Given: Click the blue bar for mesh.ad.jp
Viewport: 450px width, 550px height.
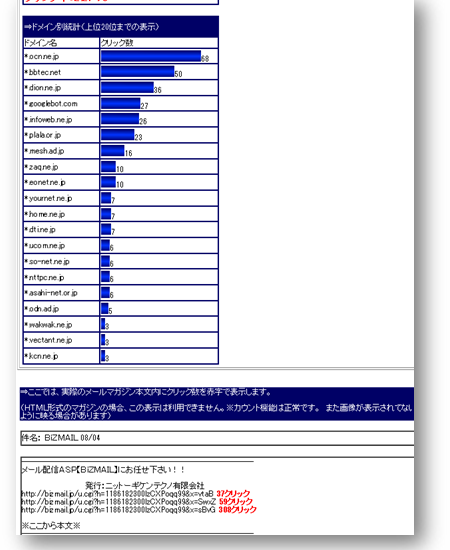Looking at the screenshot, I should pos(113,150).
